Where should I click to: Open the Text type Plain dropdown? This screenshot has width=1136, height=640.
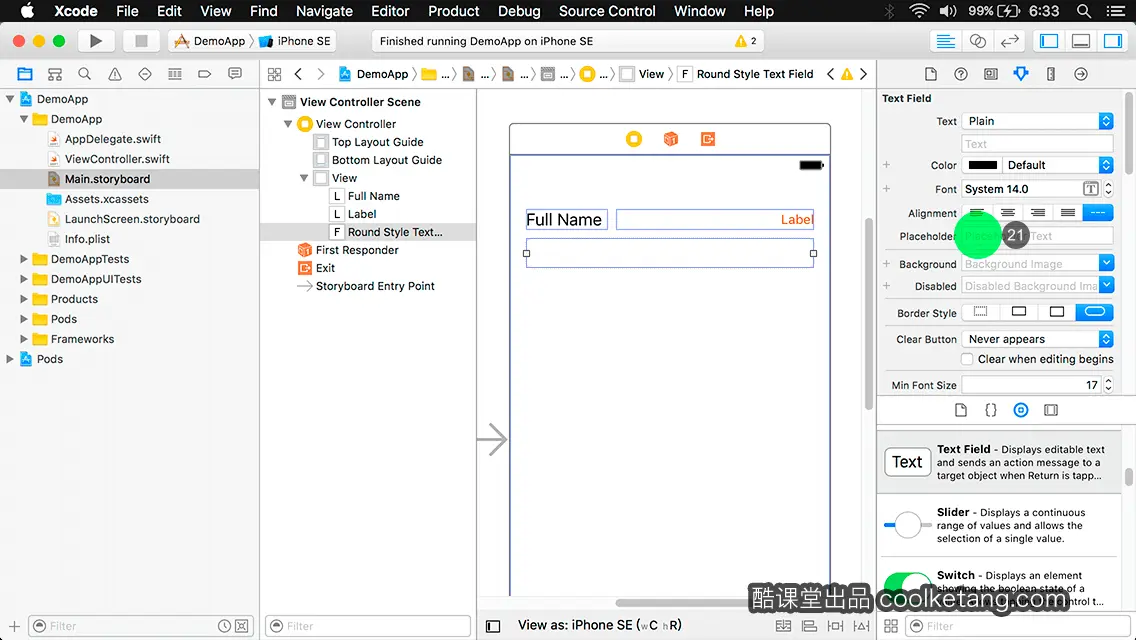(1037, 121)
